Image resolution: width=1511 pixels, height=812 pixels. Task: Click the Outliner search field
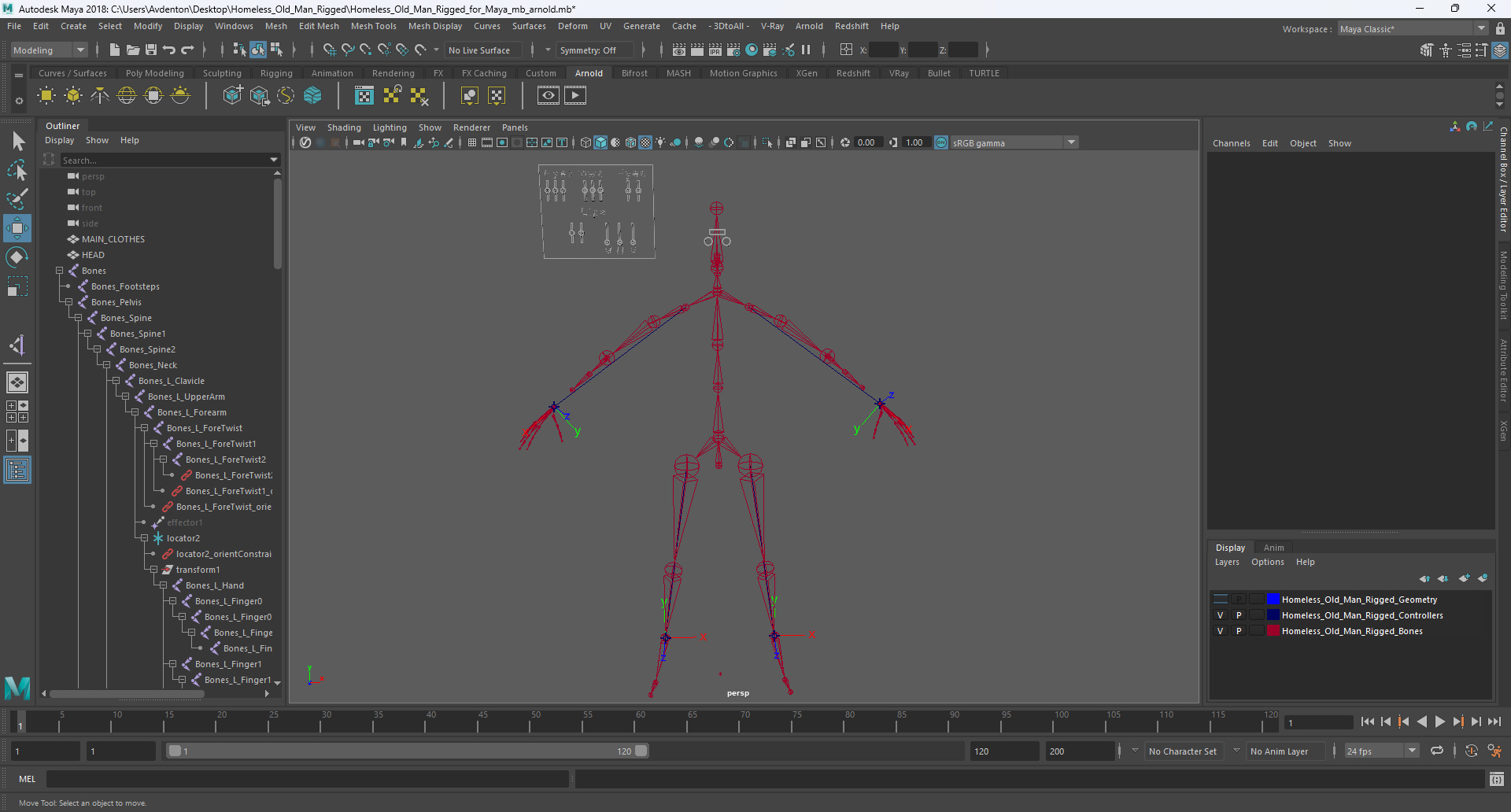[164, 160]
